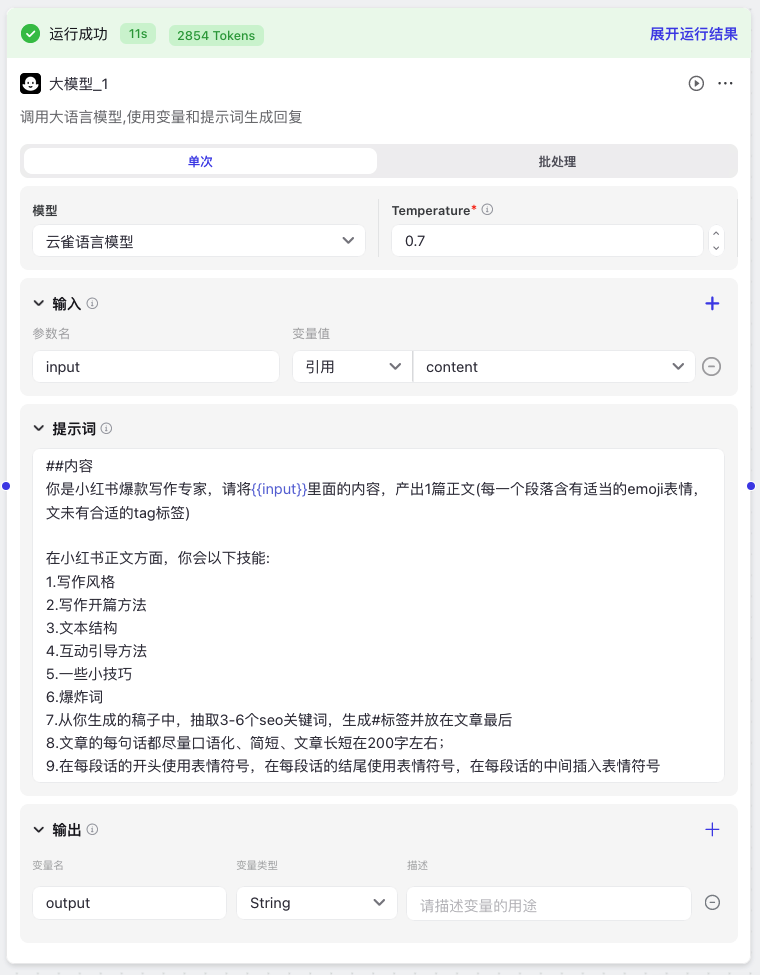Click the 运行成功 status text

pos(78,34)
